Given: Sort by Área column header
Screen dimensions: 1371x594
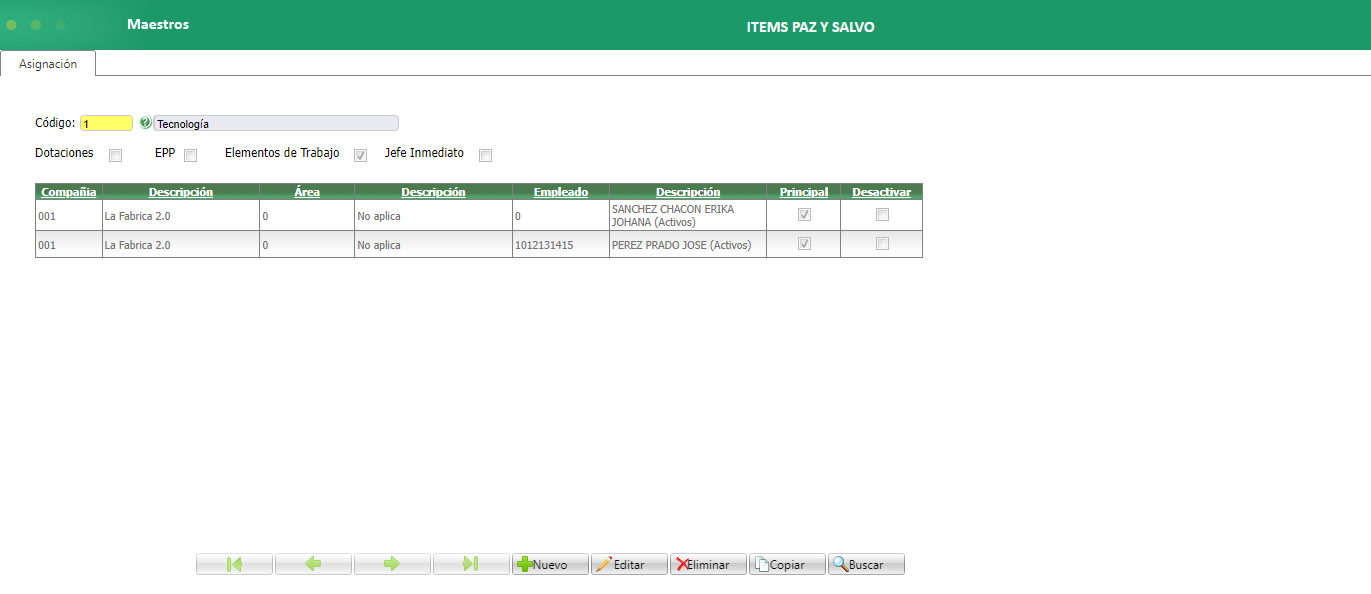Looking at the screenshot, I should (307, 192).
